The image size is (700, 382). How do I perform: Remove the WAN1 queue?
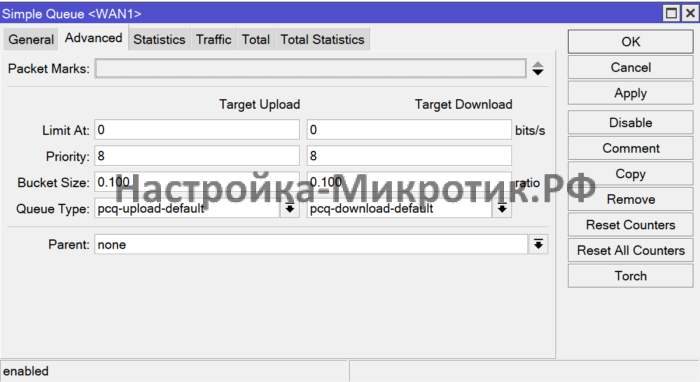tap(630, 199)
